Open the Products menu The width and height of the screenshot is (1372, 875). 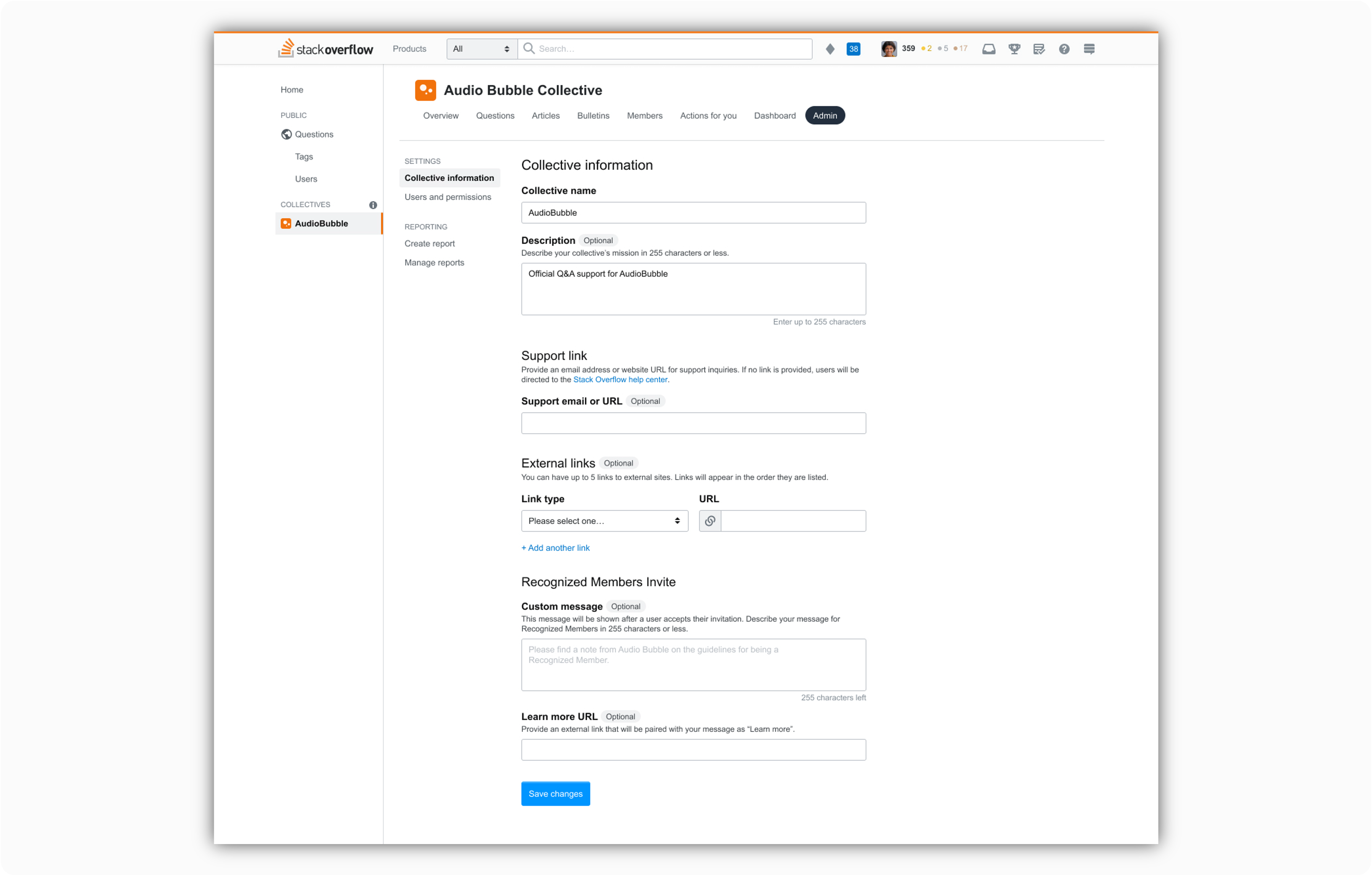click(x=409, y=49)
